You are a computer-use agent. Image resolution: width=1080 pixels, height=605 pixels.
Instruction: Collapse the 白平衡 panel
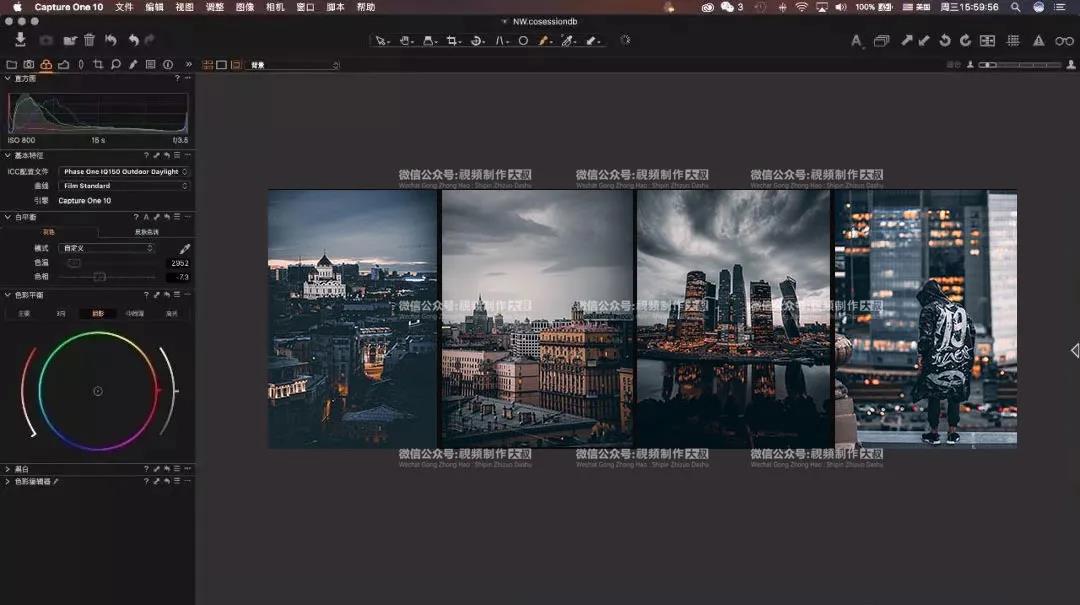pos(8,217)
